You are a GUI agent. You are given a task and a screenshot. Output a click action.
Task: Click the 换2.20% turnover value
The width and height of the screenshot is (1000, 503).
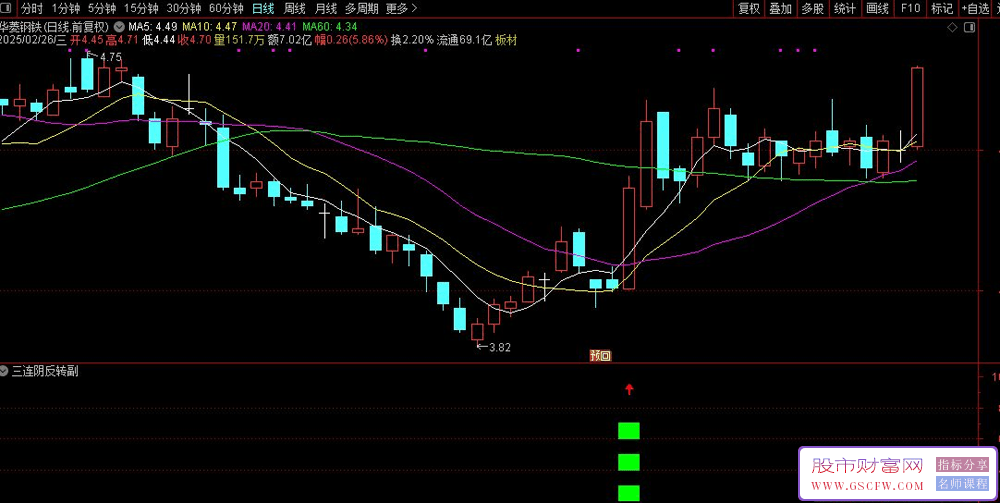(x=412, y=40)
